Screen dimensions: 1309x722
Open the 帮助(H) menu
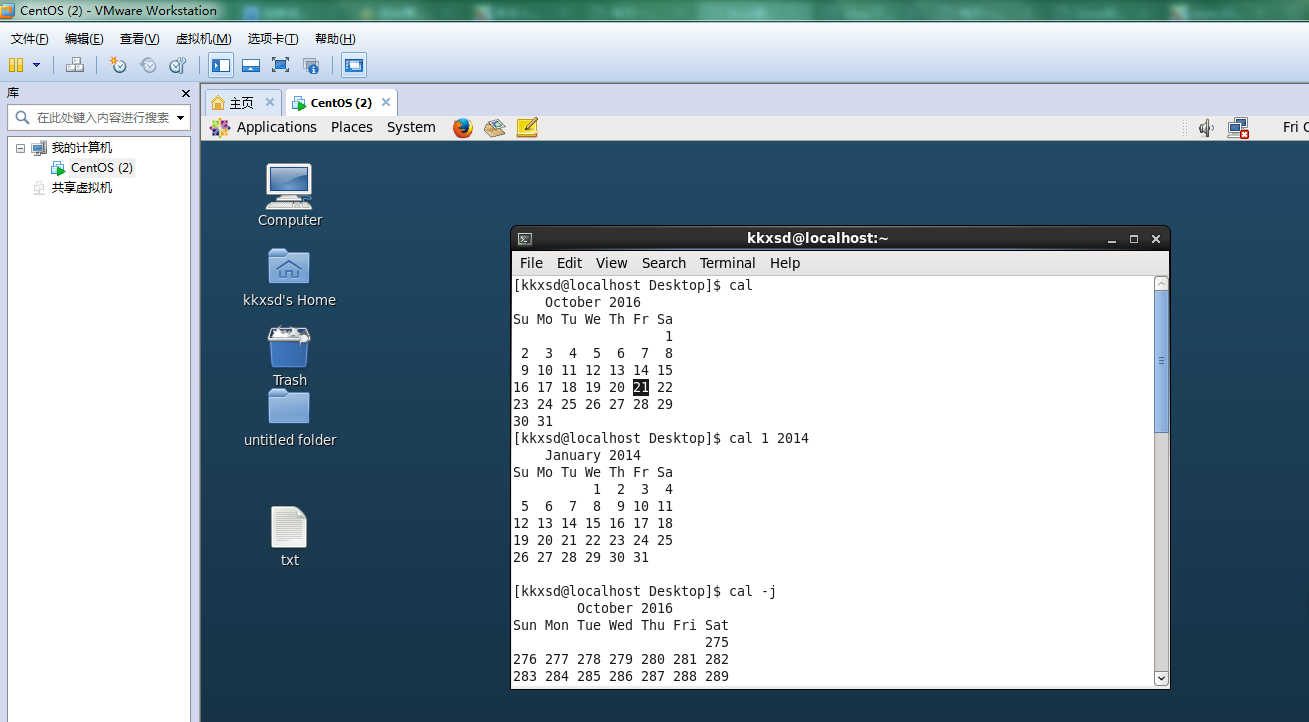click(x=335, y=39)
